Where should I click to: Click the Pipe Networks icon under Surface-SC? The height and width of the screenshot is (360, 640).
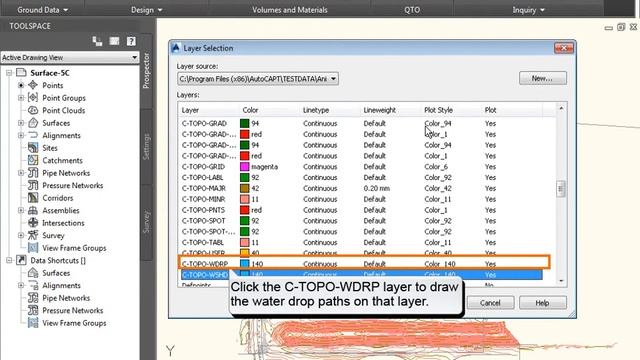[33, 173]
